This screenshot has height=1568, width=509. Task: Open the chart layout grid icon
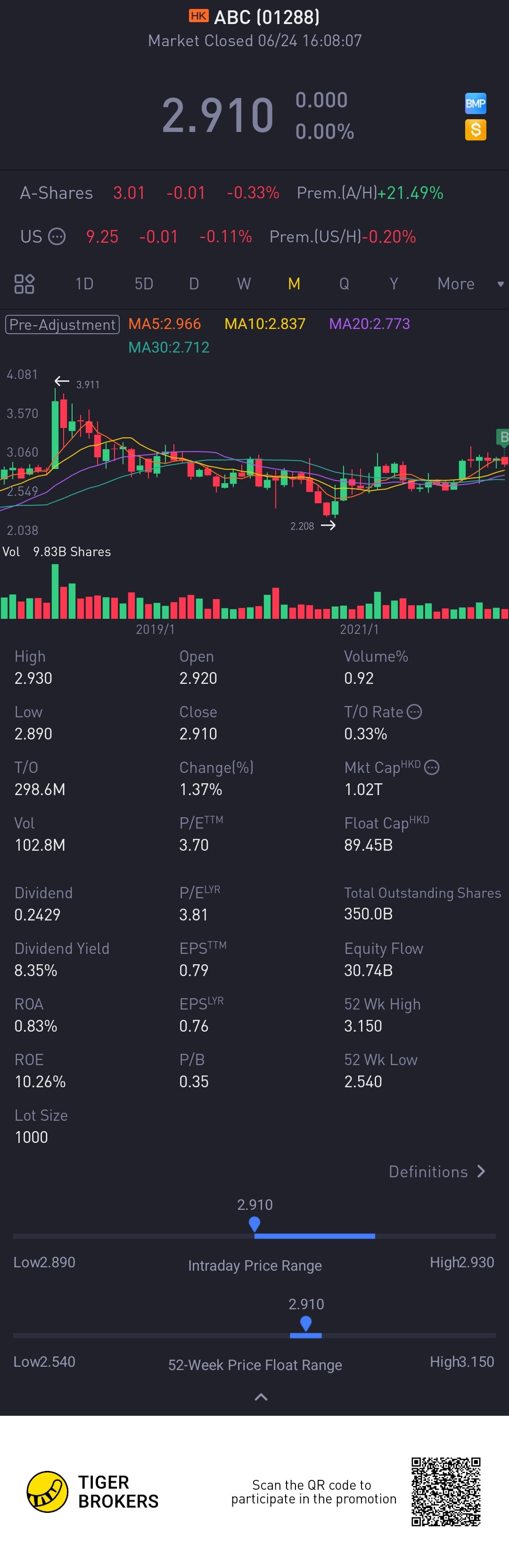pyautogui.click(x=25, y=284)
